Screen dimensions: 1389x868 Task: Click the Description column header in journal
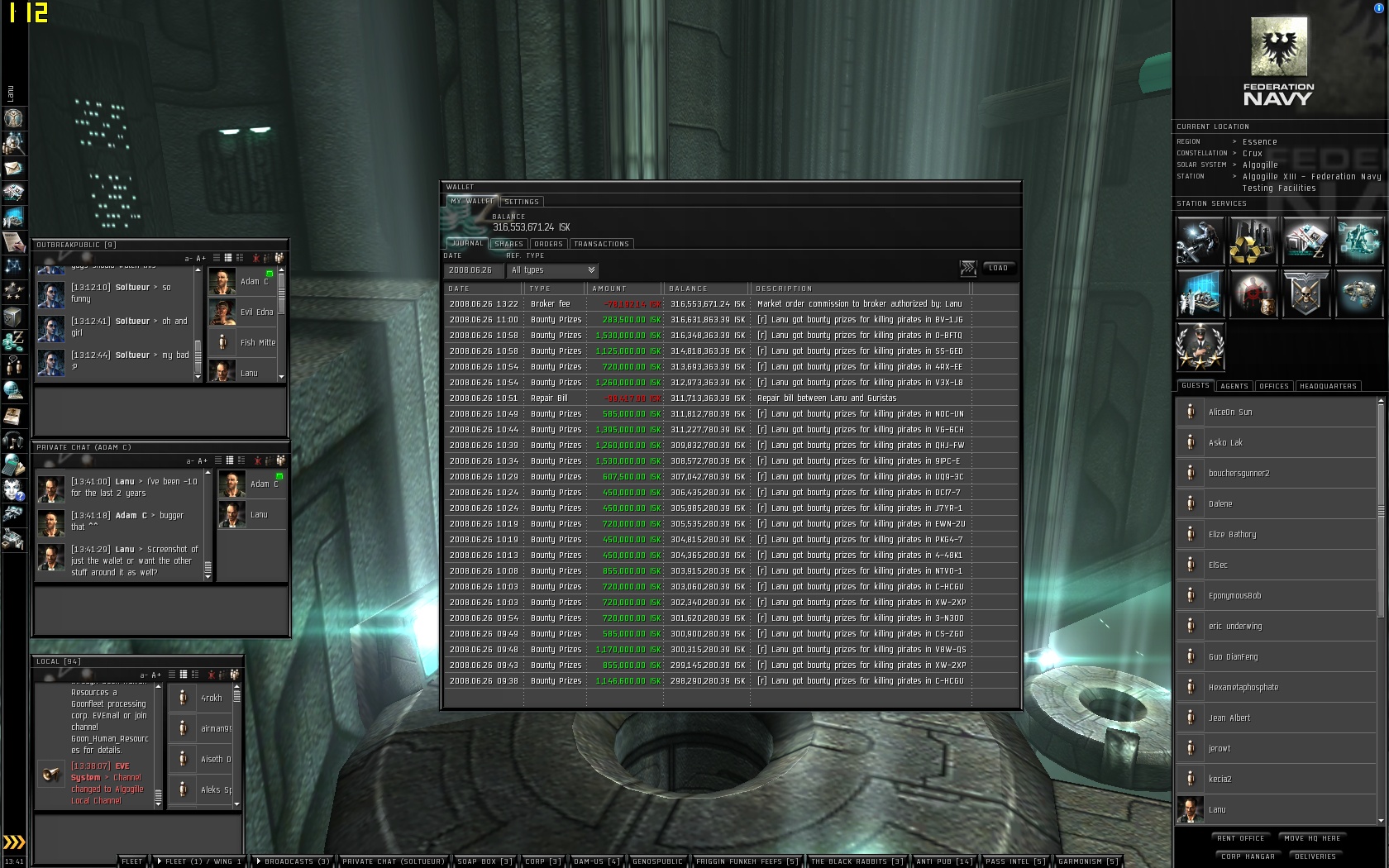[x=861, y=289]
